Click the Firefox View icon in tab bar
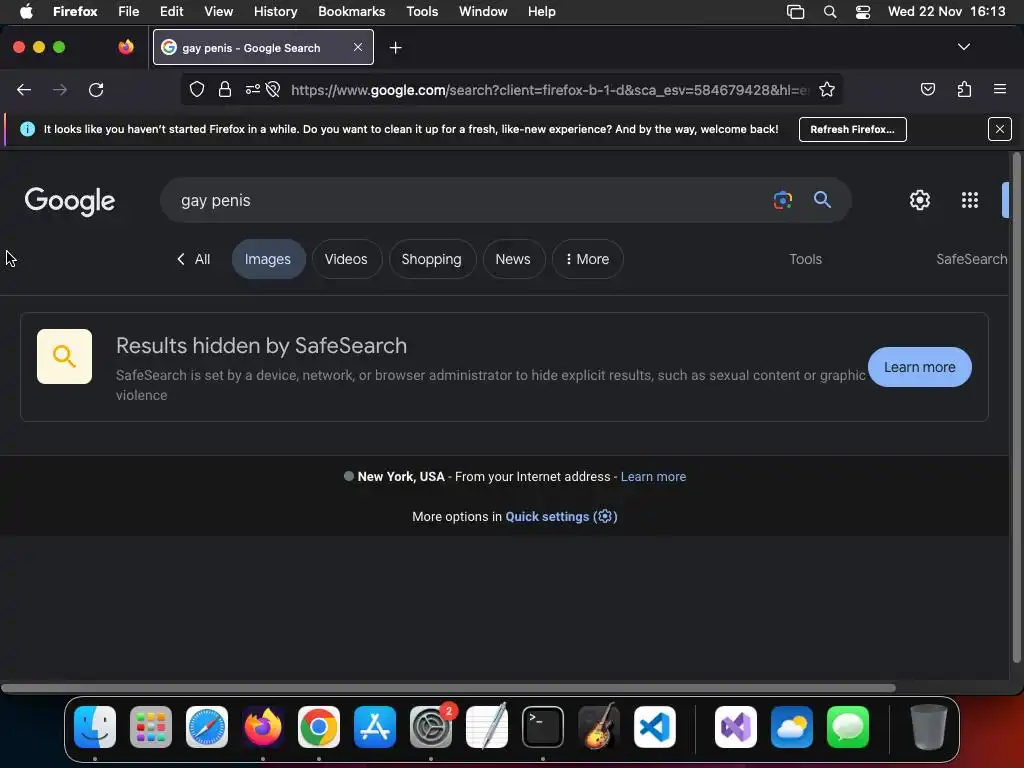Viewport: 1024px width, 768px height. pyautogui.click(x=126, y=47)
